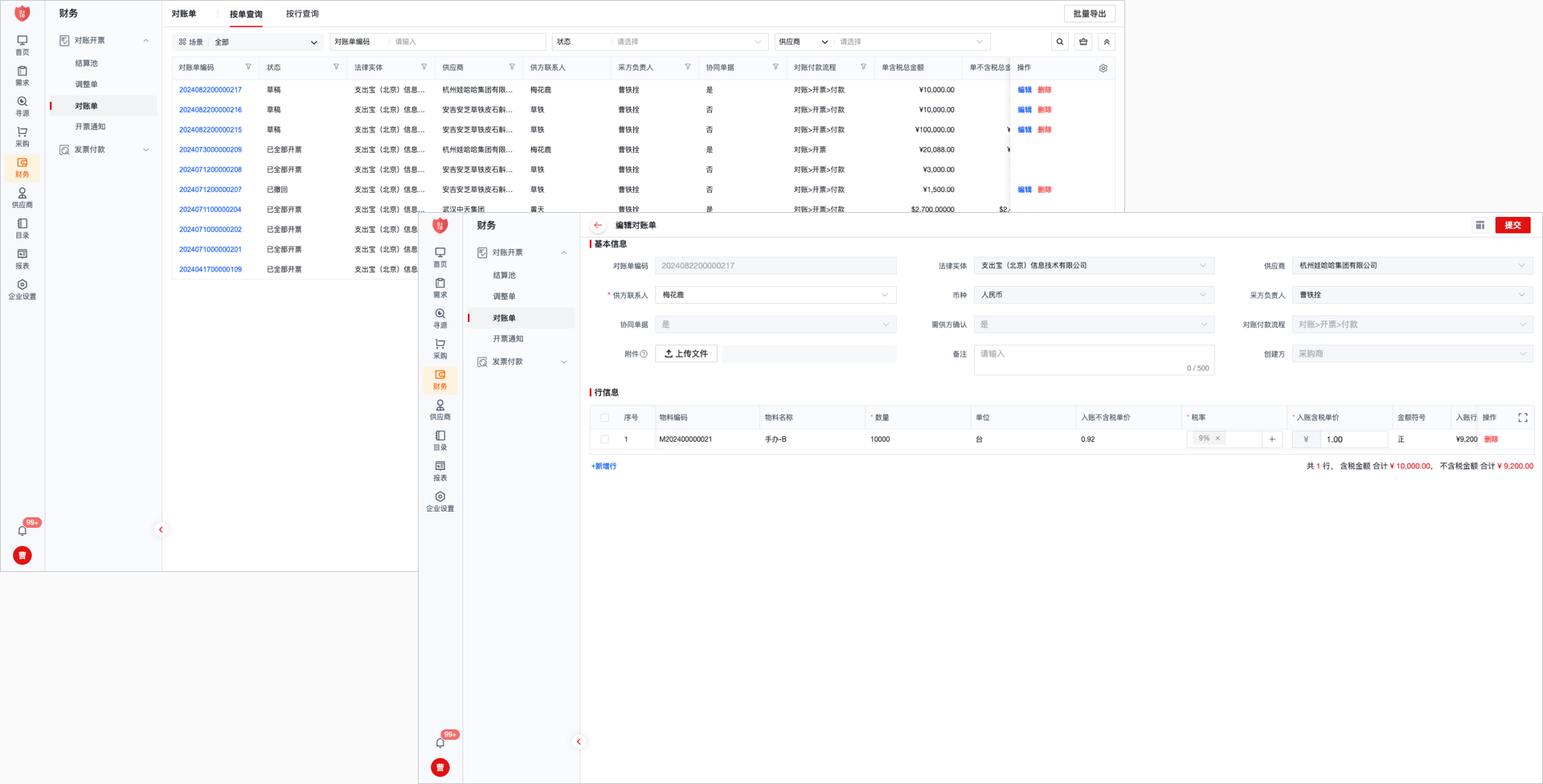The height and width of the screenshot is (784, 1543).
Task: Remove the 9% tax rate tag
Action: [1218, 439]
